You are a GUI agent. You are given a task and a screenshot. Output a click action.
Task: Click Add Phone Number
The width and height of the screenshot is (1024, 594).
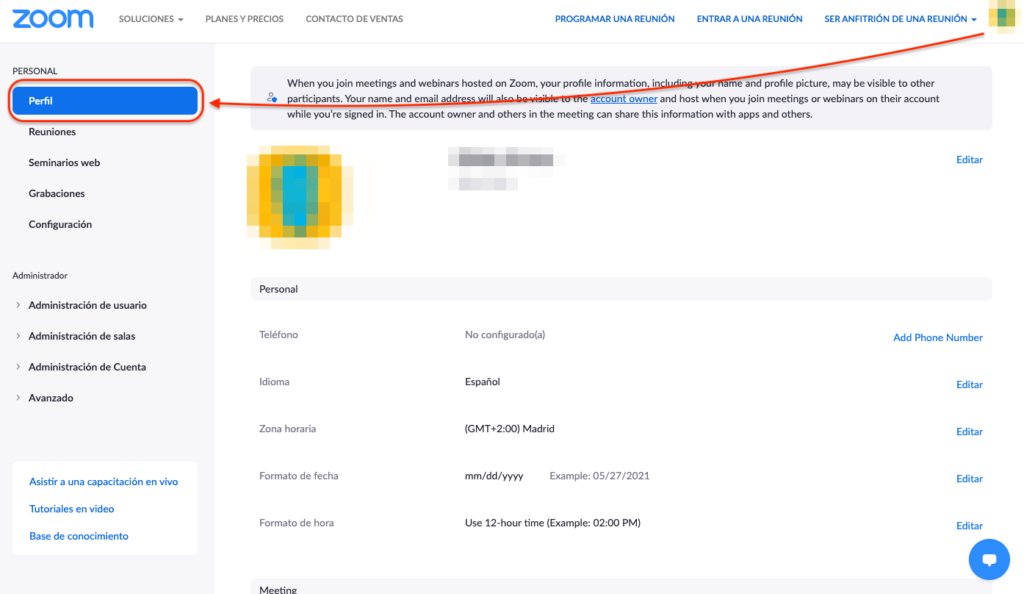point(938,337)
